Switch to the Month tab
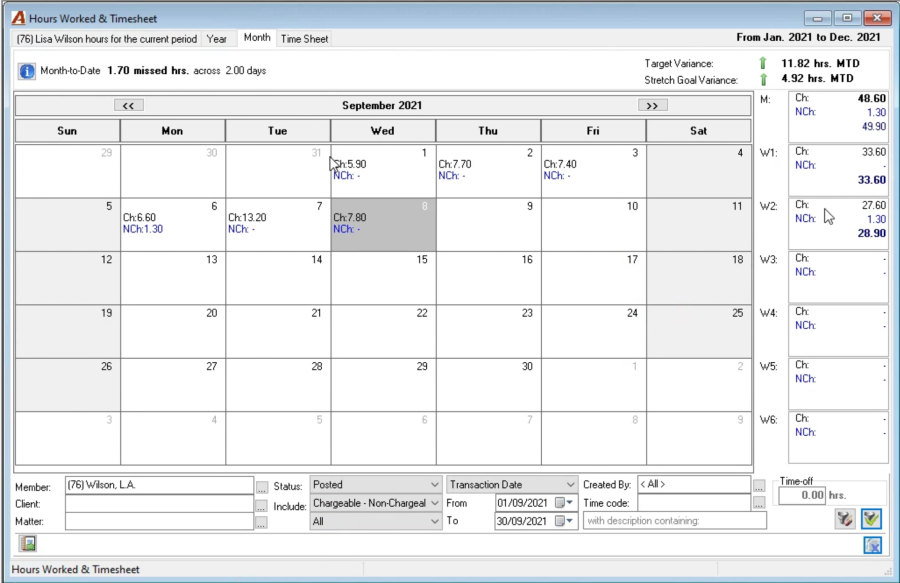The height and width of the screenshot is (583, 900). (257, 37)
